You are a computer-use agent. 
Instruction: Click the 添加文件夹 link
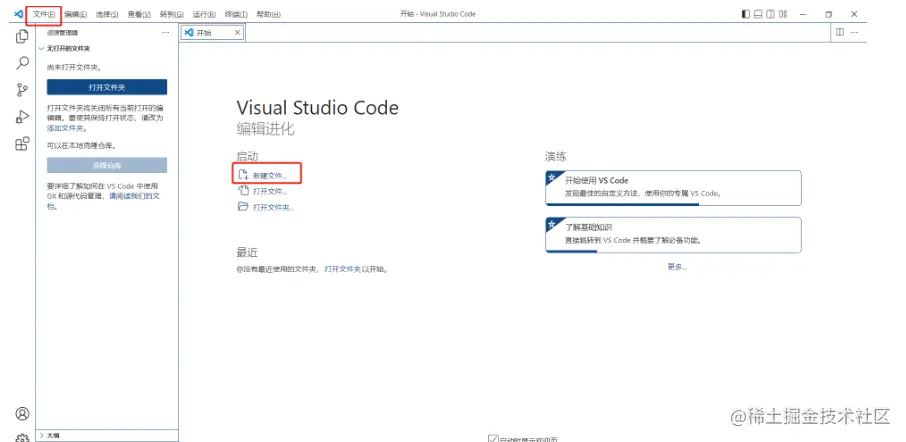click(x=65, y=128)
